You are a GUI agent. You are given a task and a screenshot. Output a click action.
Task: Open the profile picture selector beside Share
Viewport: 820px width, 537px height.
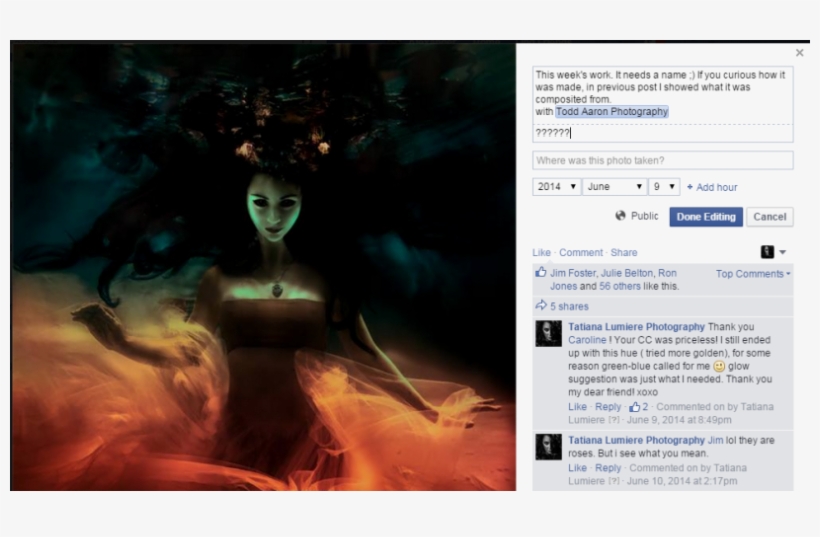[x=767, y=252]
